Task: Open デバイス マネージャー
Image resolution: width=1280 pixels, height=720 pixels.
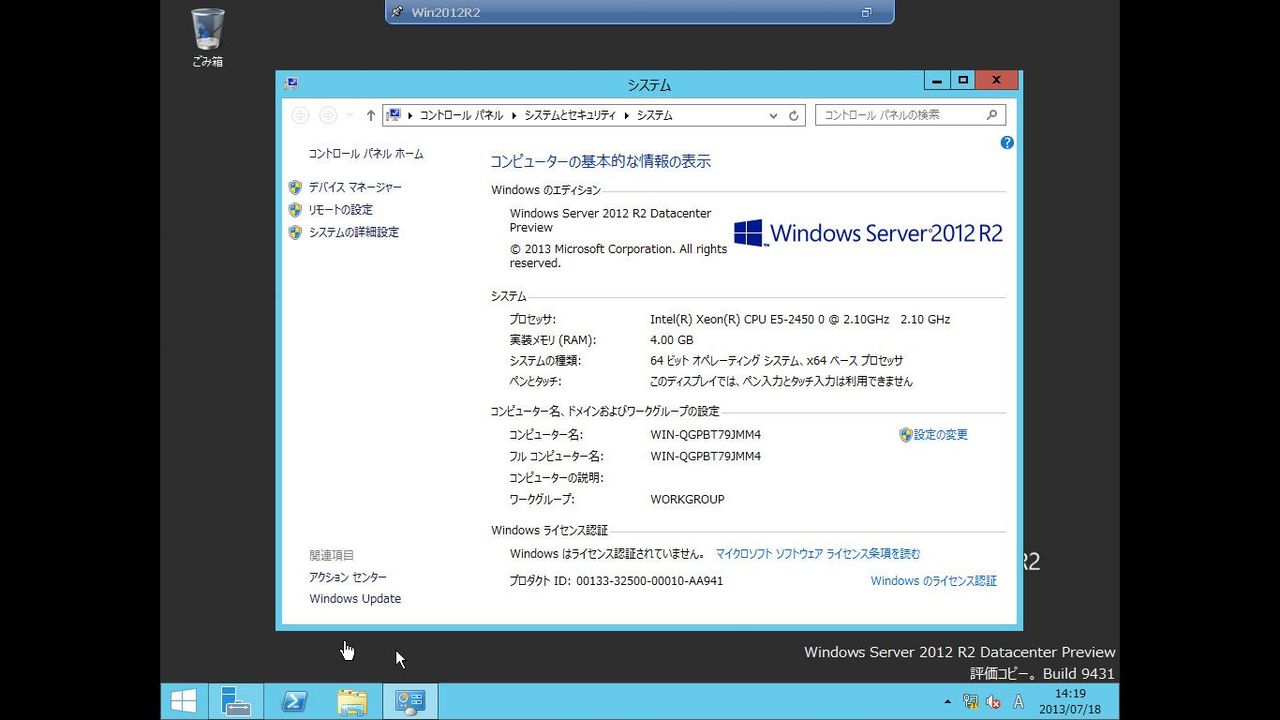Action: [x=355, y=188]
